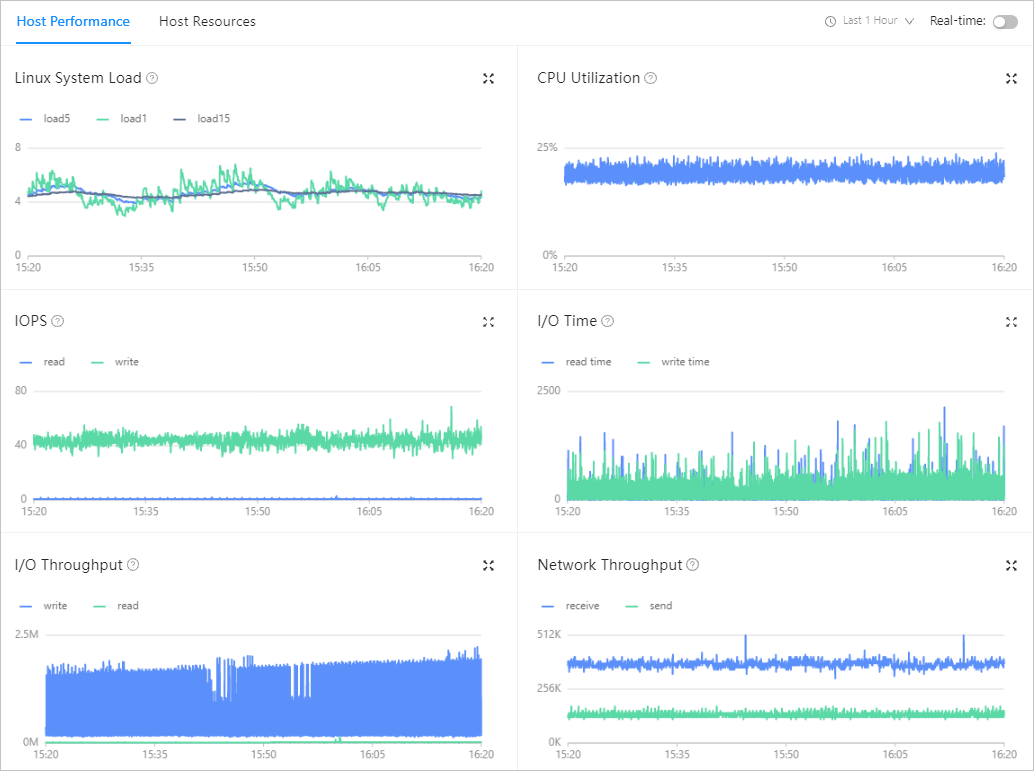Click the chevron arrow next to Last 1 Hour
The height and width of the screenshot is (771, 1034).
tap(909, 21)
